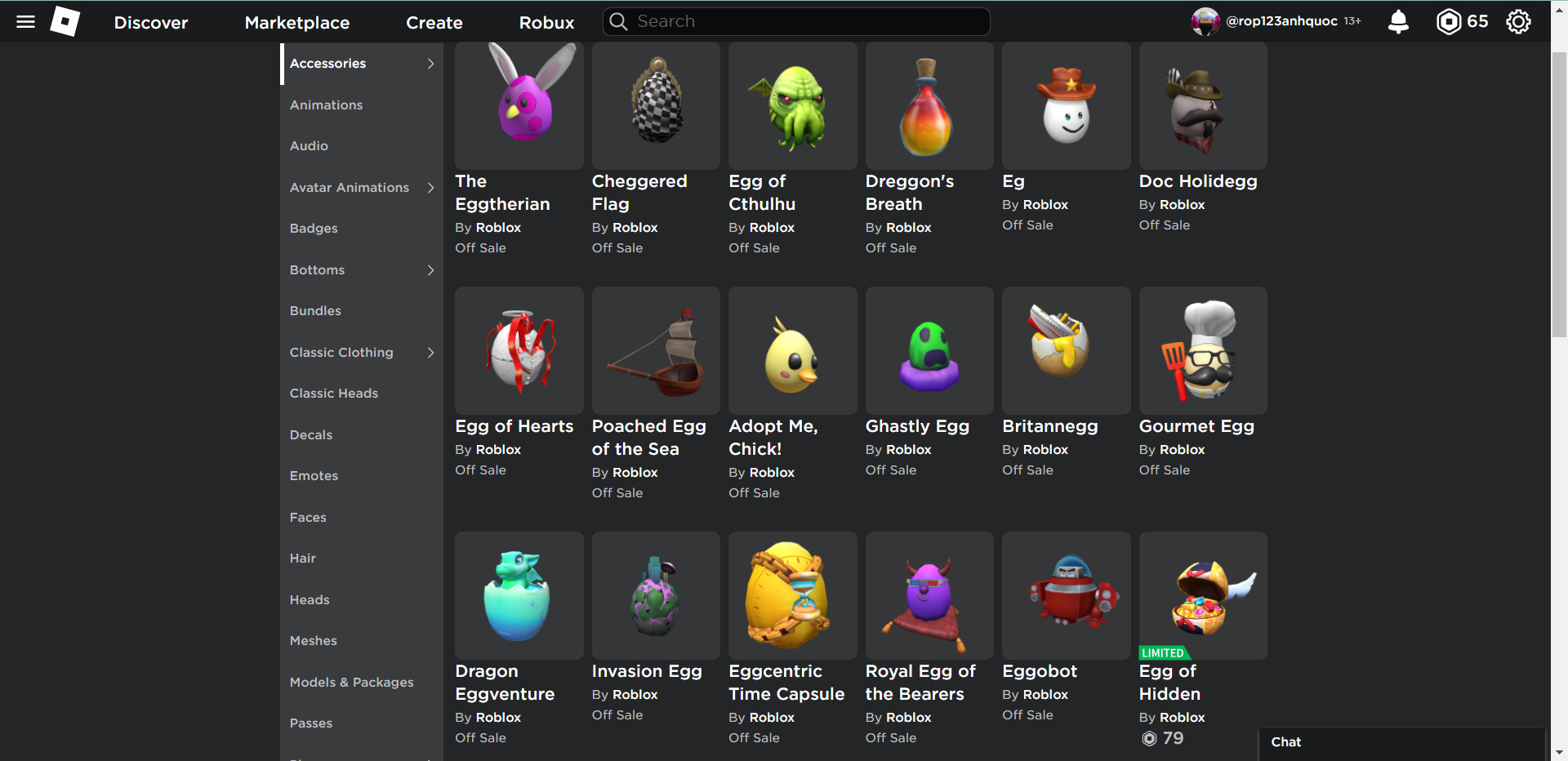The image size is (1568, 761).
Task: Expand the Accessories category arrow
Action: (x=430, y=64)
